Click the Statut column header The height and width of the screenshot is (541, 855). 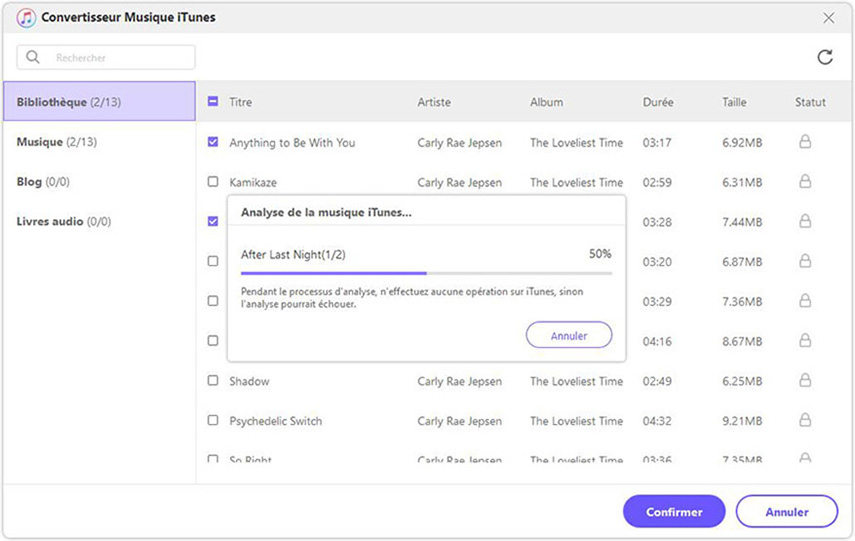(810, 102)
